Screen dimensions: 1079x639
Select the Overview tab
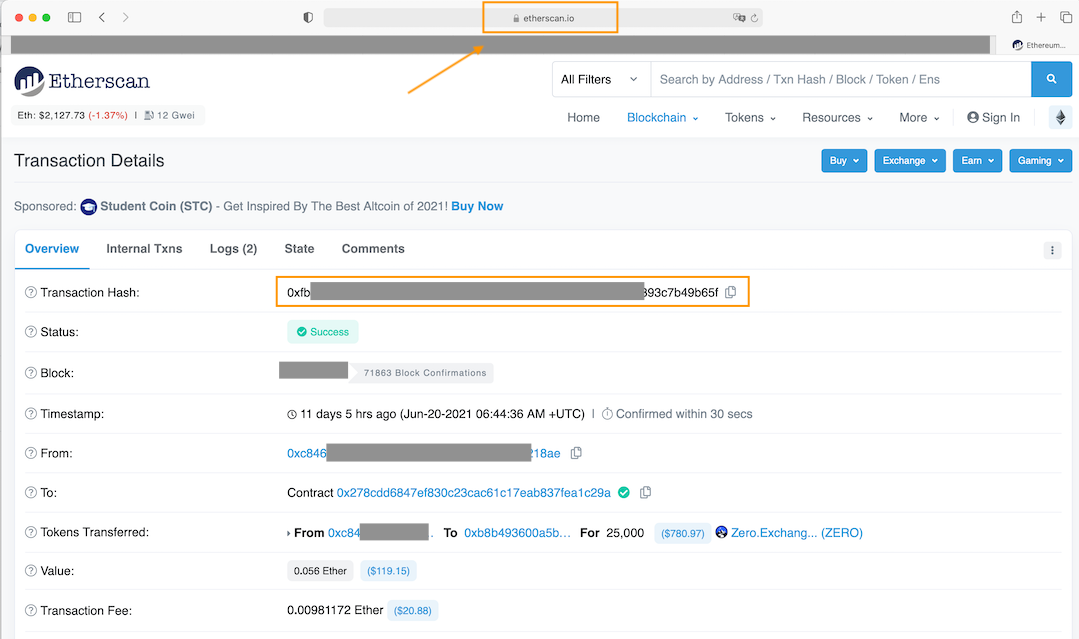(52, 249)
